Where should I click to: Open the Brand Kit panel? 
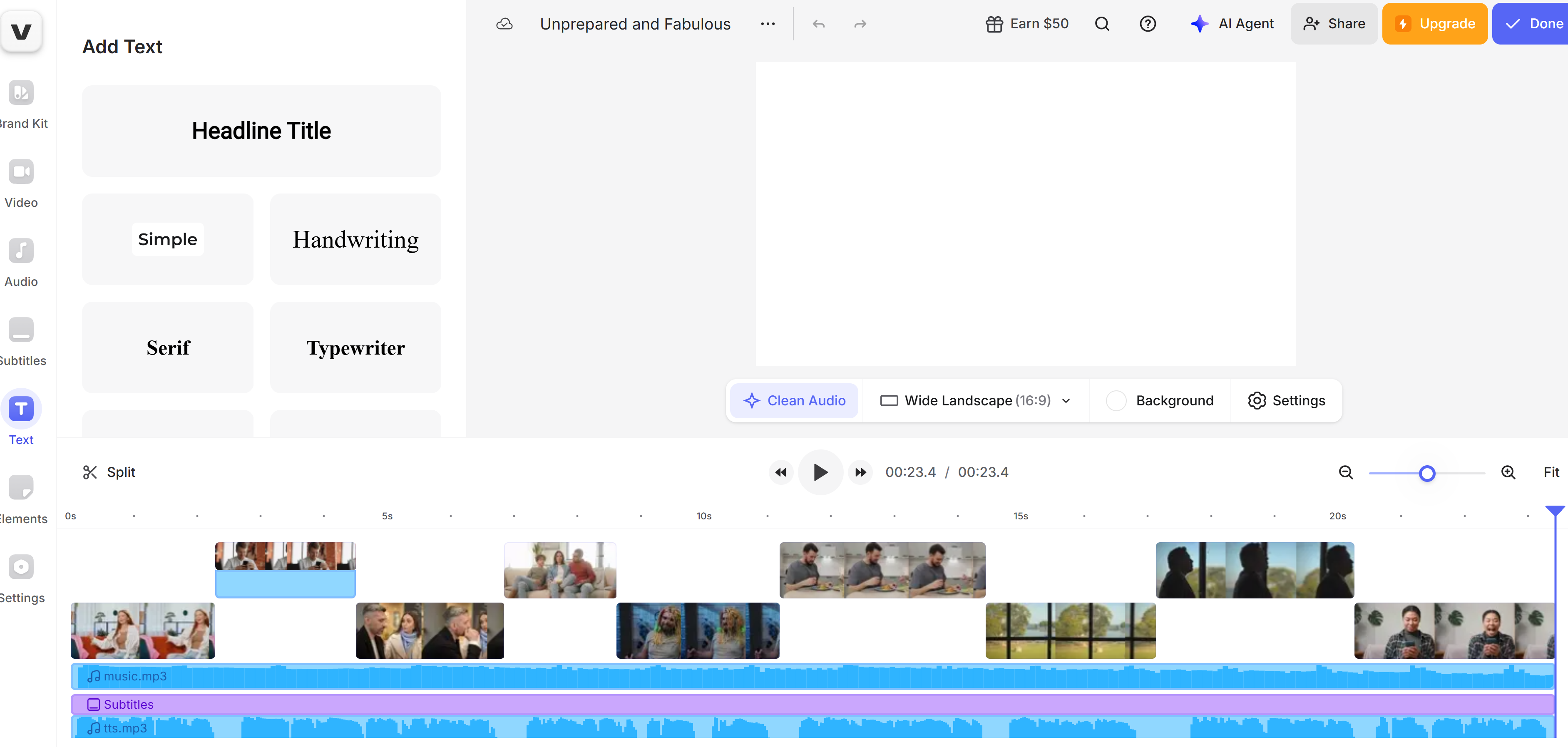(21, 104)
